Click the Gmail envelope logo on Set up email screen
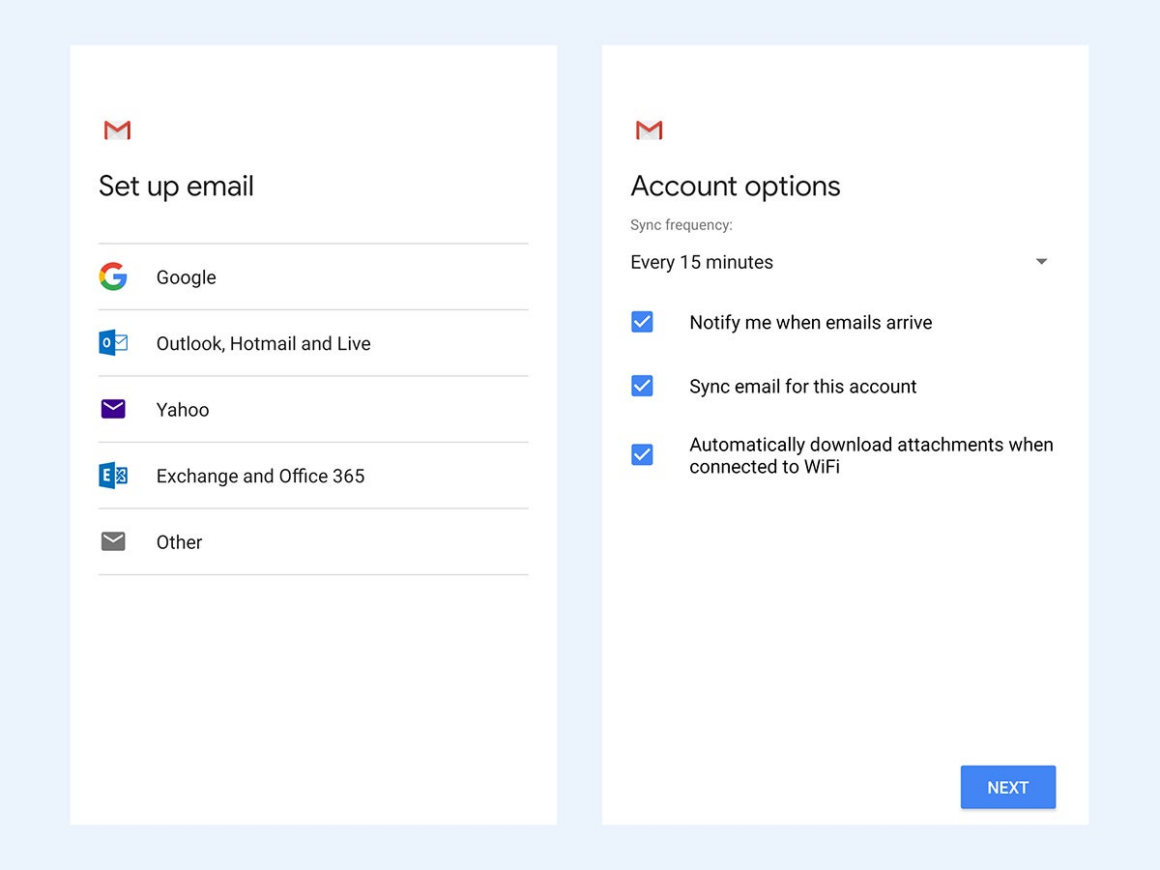 [117, 129]
